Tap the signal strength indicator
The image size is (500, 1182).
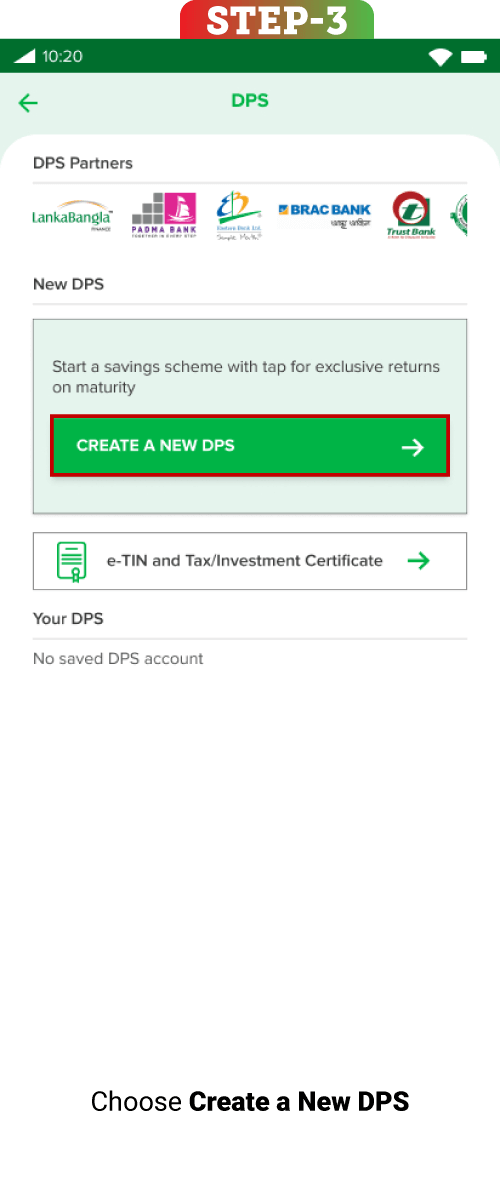pyautogui.click(x=25, y=57)
